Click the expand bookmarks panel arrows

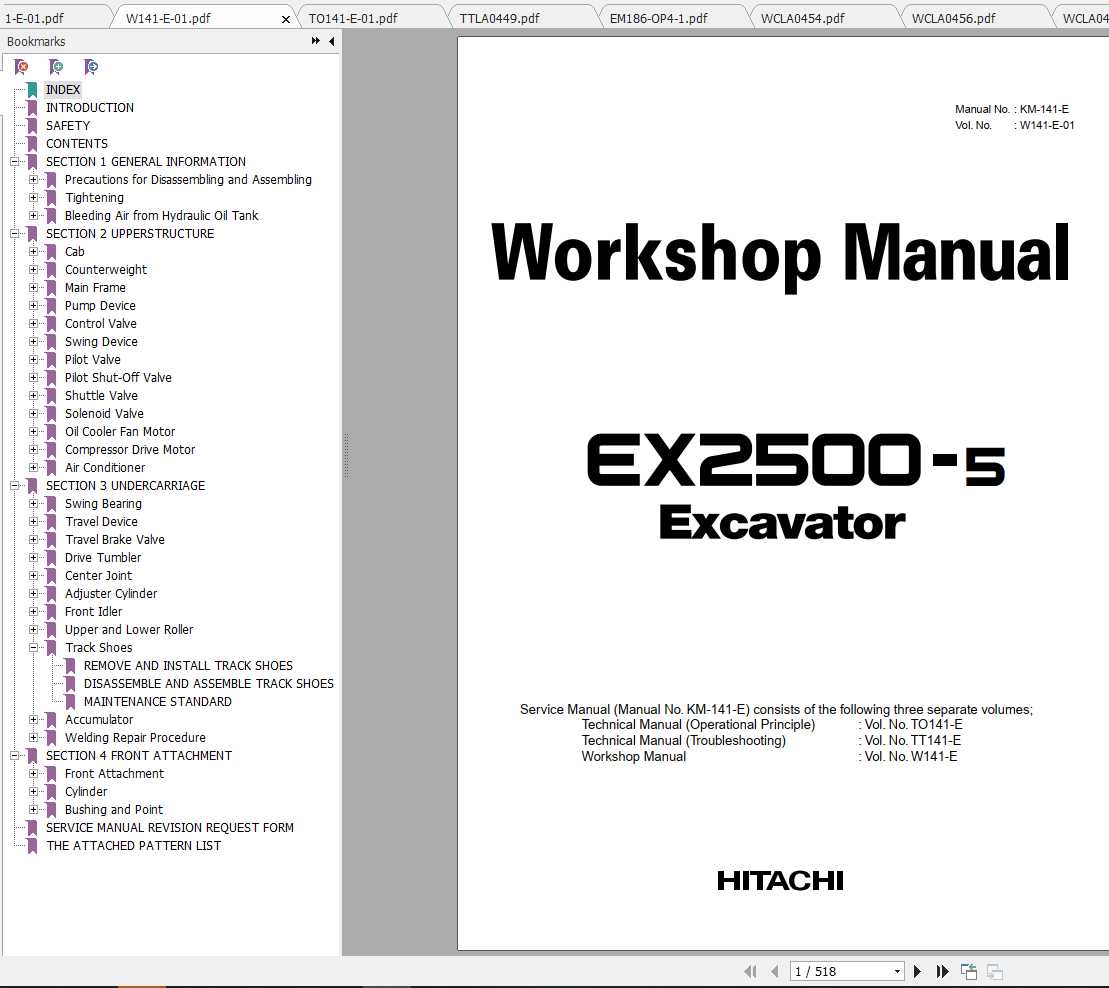pyautogui.click(x=314, y=41)
